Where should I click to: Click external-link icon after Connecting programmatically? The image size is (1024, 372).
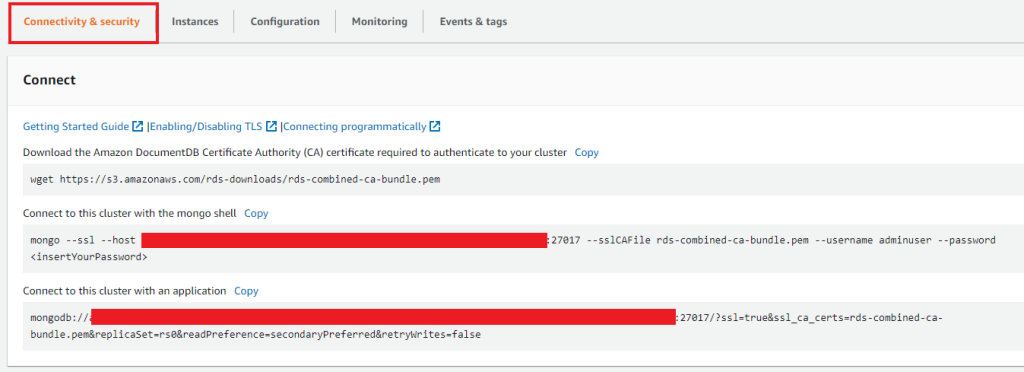tap(434, 126)
